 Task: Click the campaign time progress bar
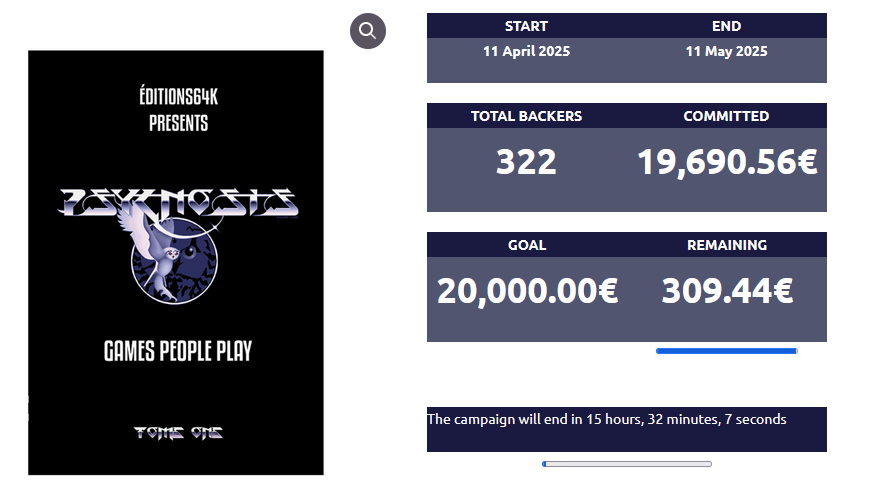[x=626, y=464]
